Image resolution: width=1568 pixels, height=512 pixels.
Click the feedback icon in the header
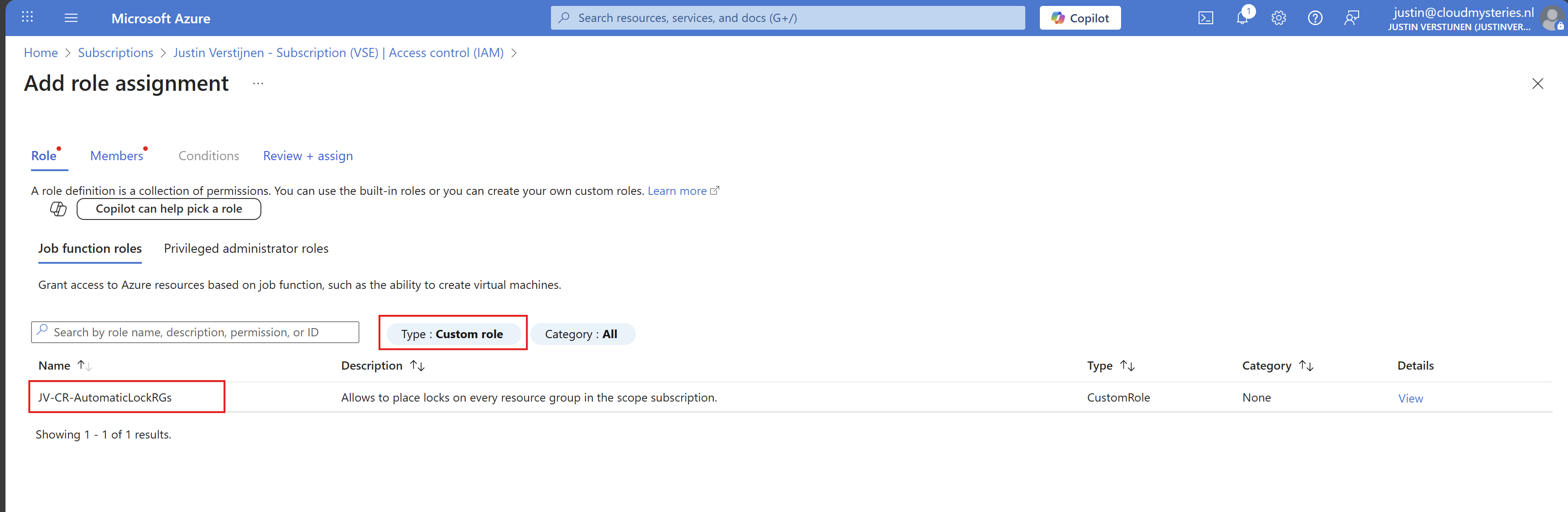coord(1351,18)
